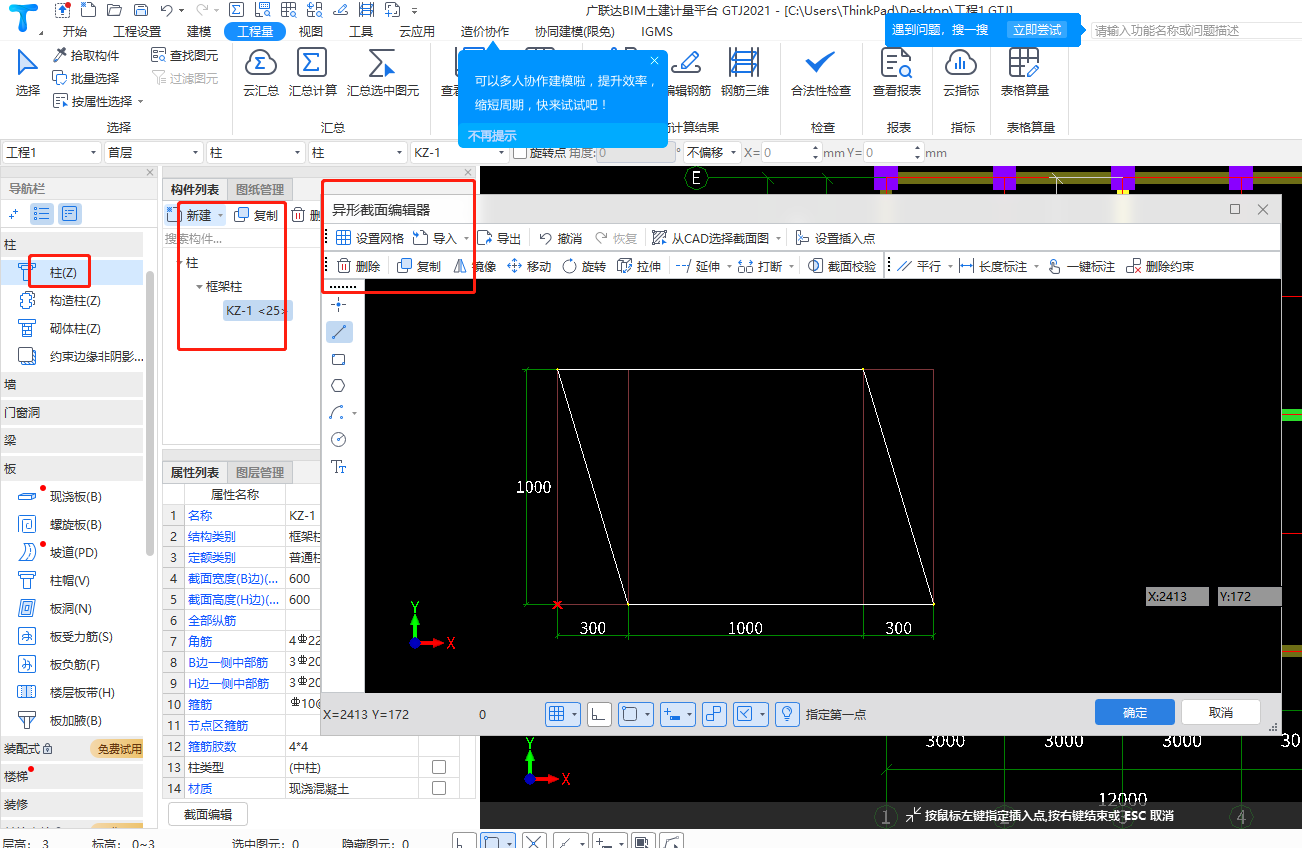Open Rebar 3D (钢筋三维) view

pos(745,72)
